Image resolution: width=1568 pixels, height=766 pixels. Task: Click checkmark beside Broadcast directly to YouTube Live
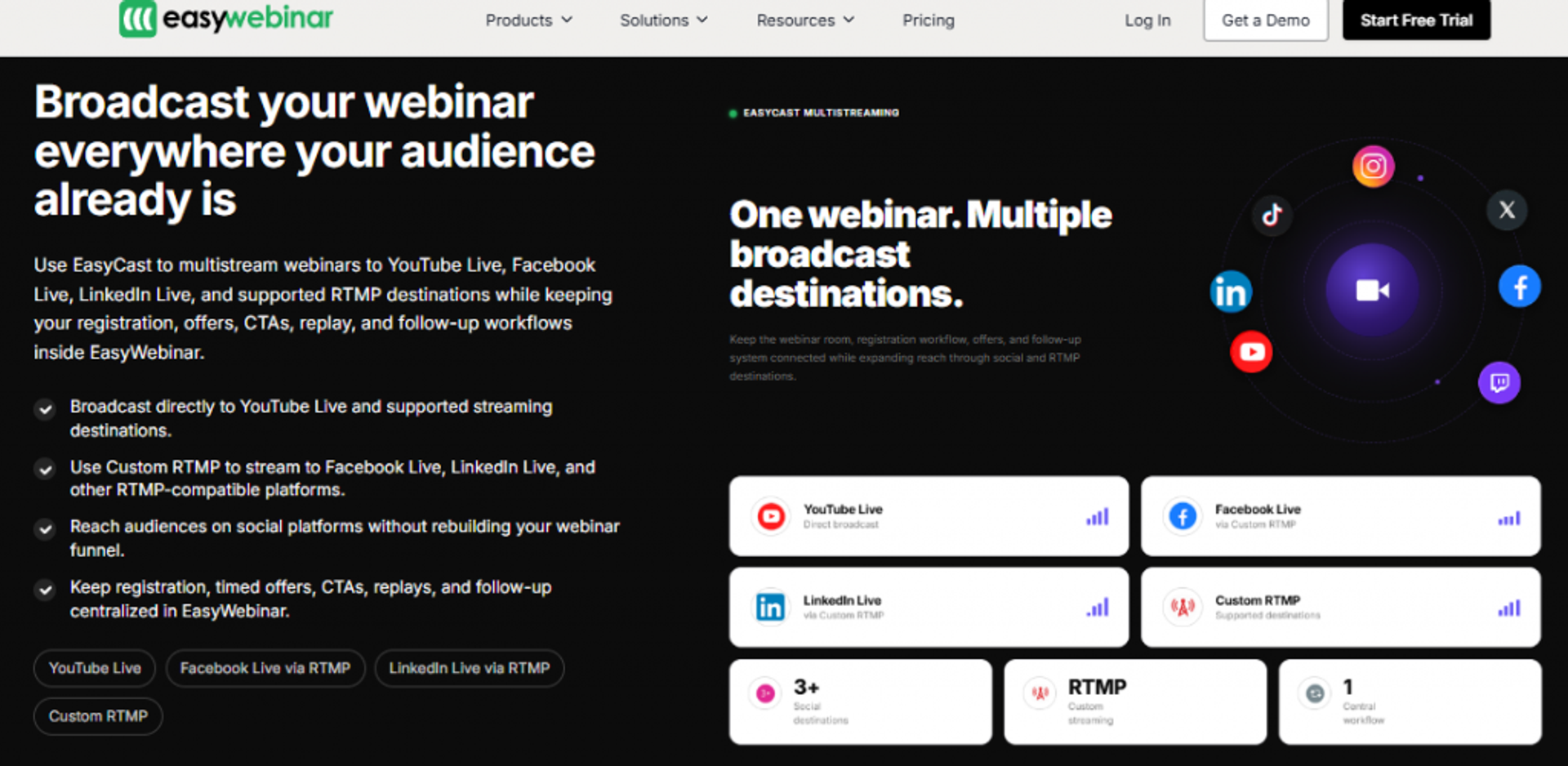click(46, 409)
